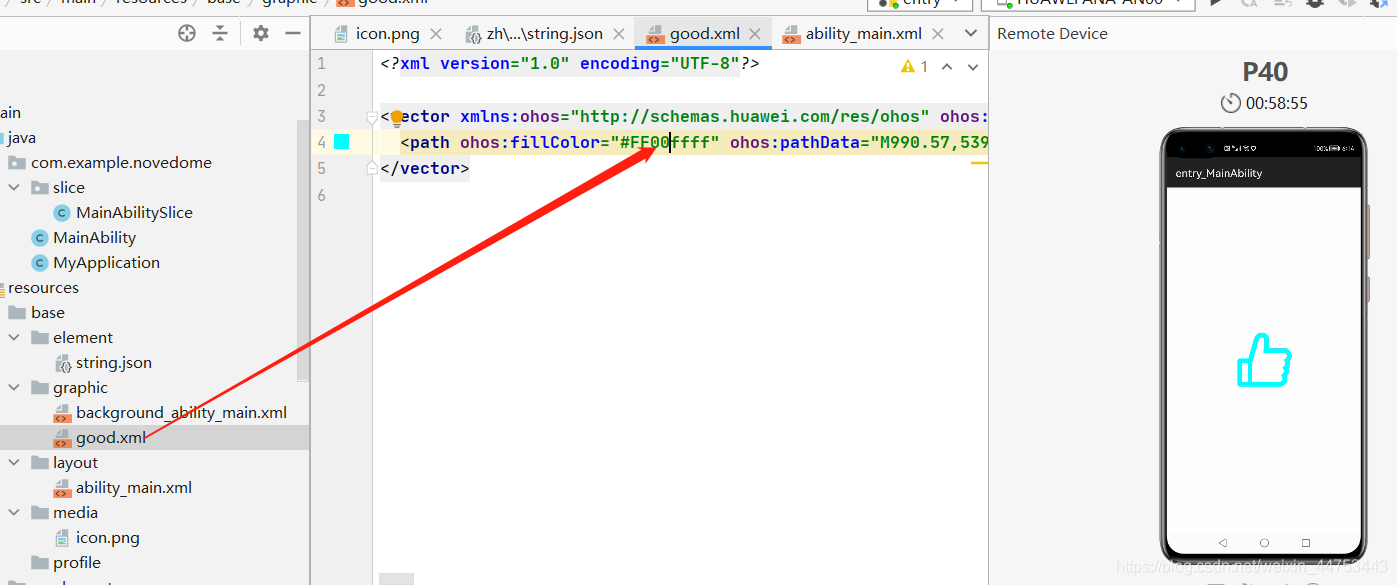The height and width of the screenshot is (585, 1397).
Task: Close the good.xml tab
Action: [756, 33]
